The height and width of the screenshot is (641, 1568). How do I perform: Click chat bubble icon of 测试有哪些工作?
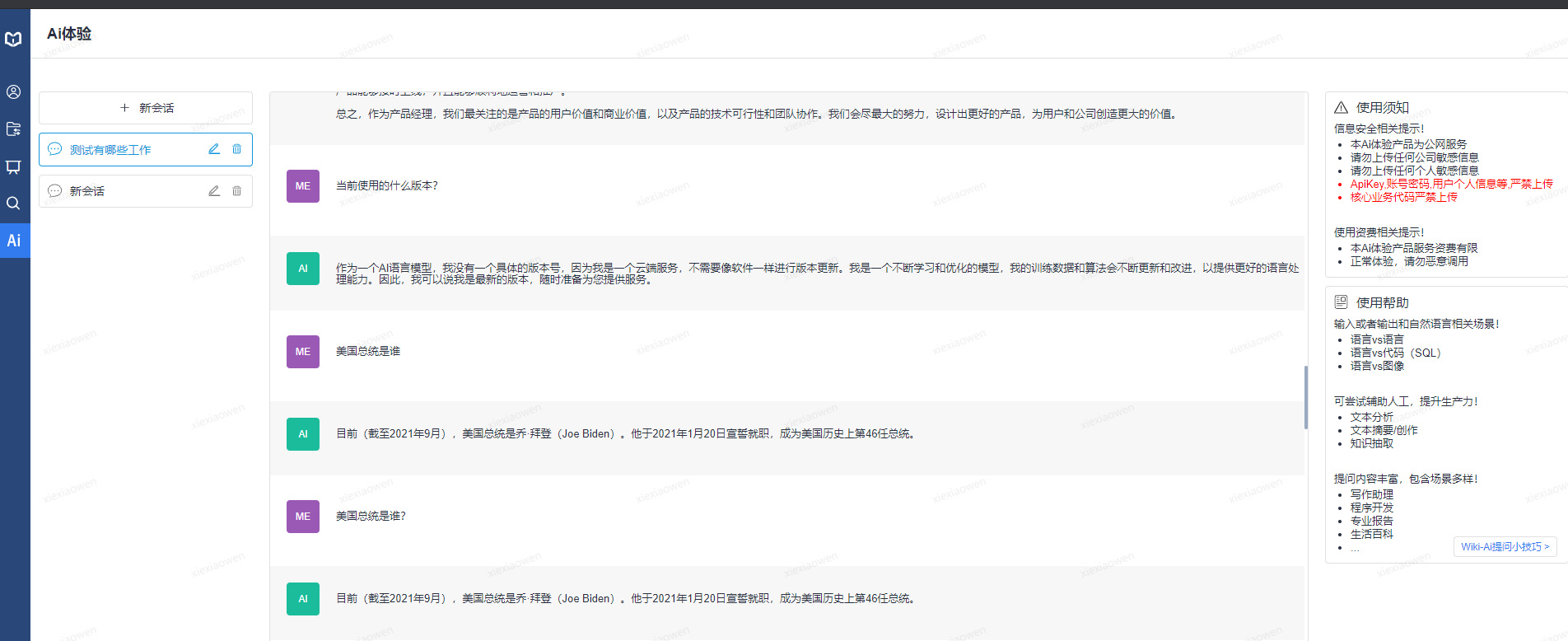tap(55, 149)
